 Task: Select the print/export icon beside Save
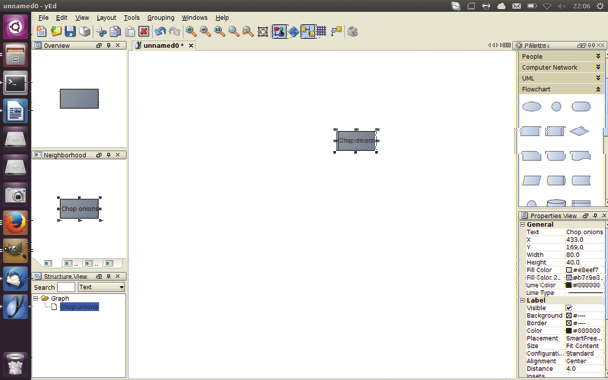click(x=85, y=31)
